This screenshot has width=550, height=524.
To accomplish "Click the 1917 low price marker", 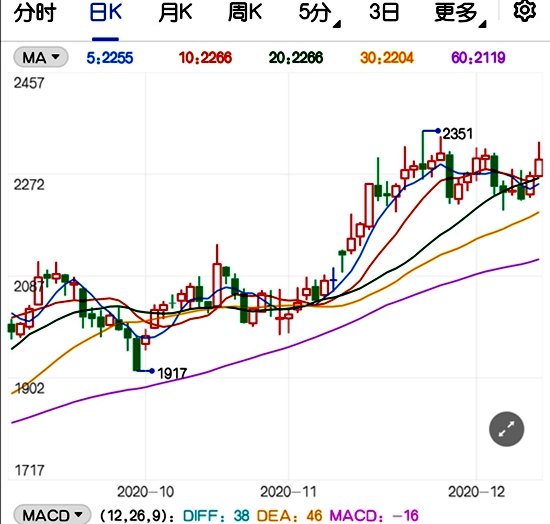I will click(x=172, y=373).
